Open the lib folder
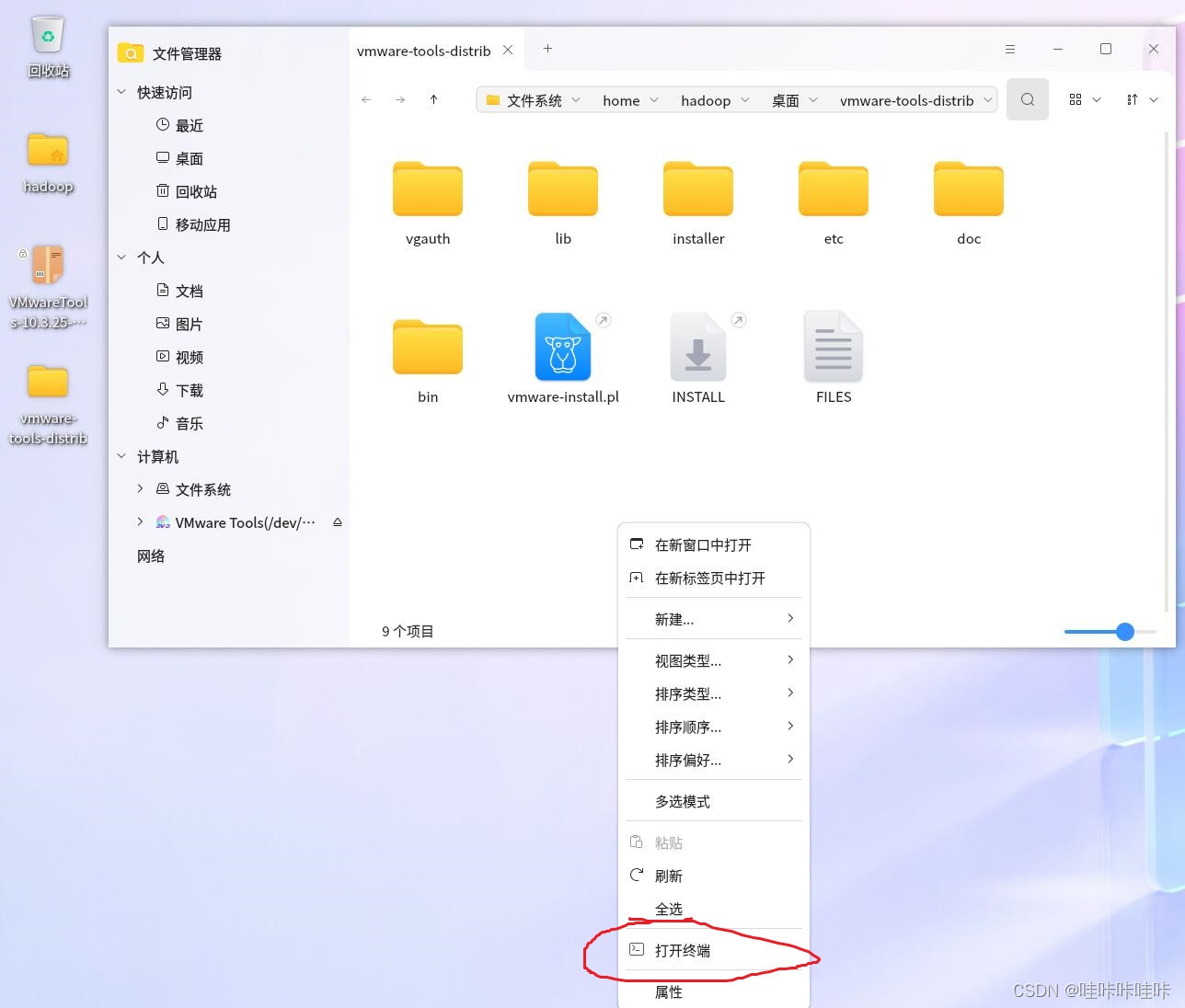Viewport: 1185px width, 1008px height. 563,202
